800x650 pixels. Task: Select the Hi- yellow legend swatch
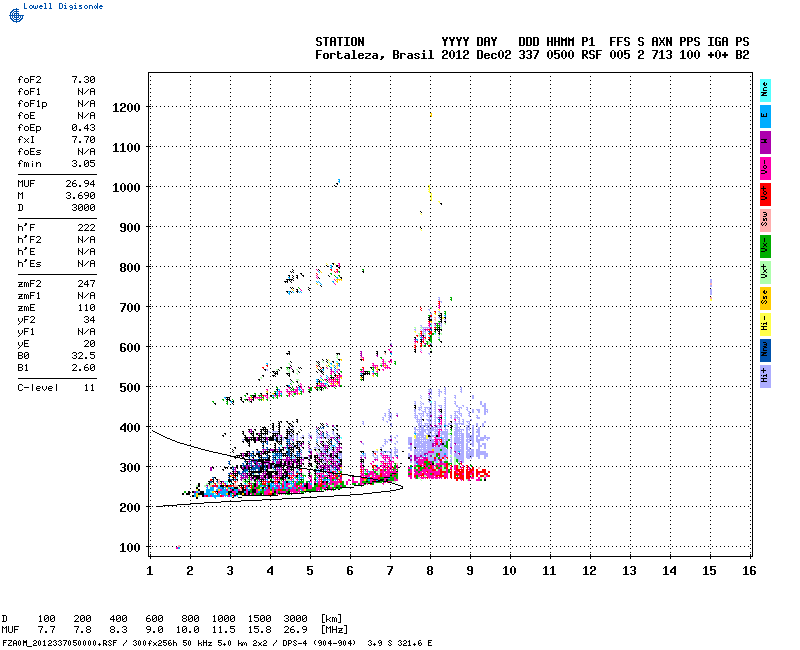click(765, 324)
